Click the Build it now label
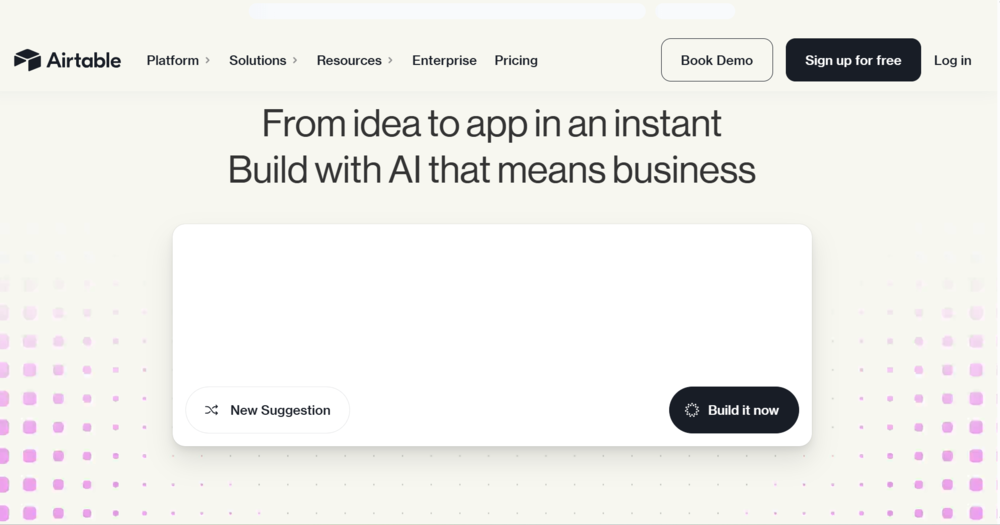The width and height of the screenshot is (1000, 525). click(x=743, y=410)
